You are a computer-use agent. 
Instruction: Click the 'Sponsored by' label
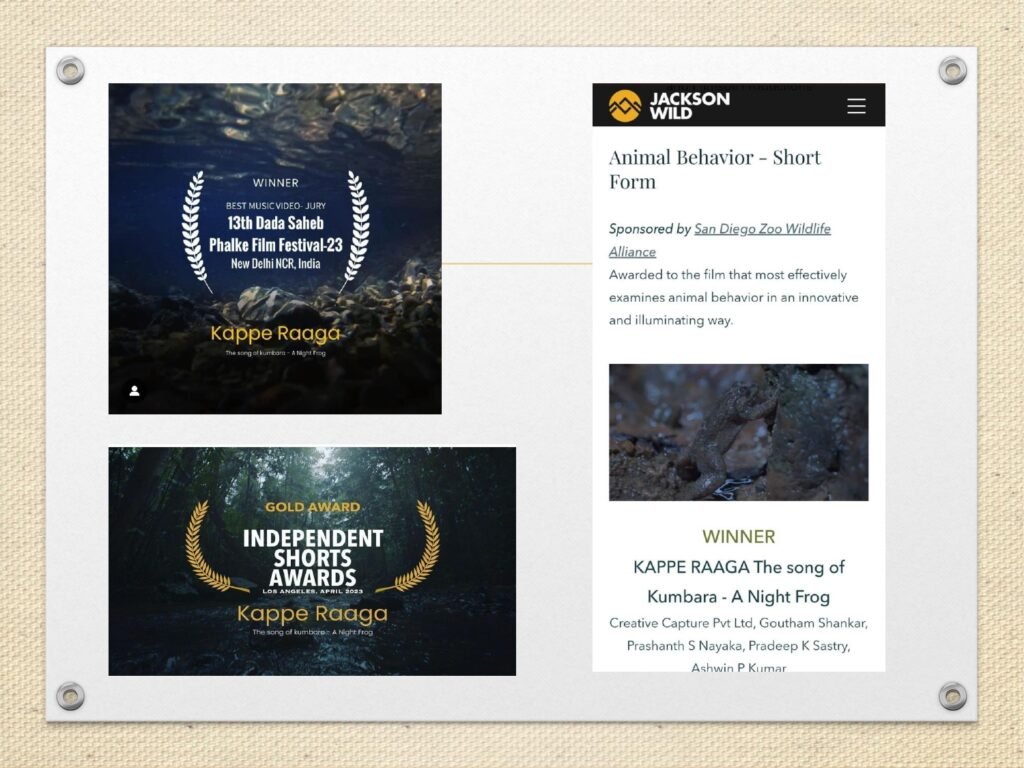pos(650,229)
